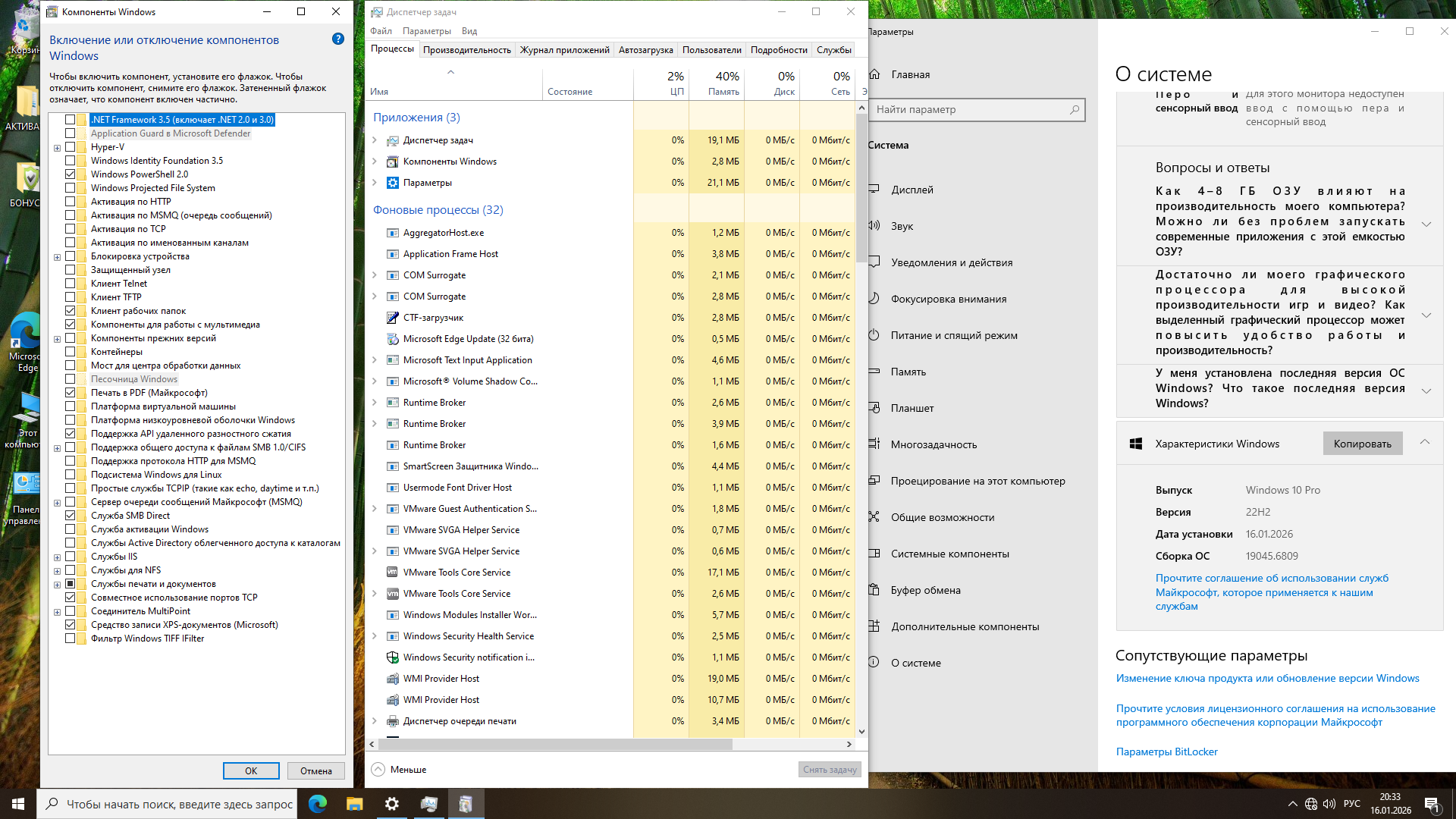Switch to the Производительность tab
The width and height of the screenshot is (1456, 819).
[466, 50]
